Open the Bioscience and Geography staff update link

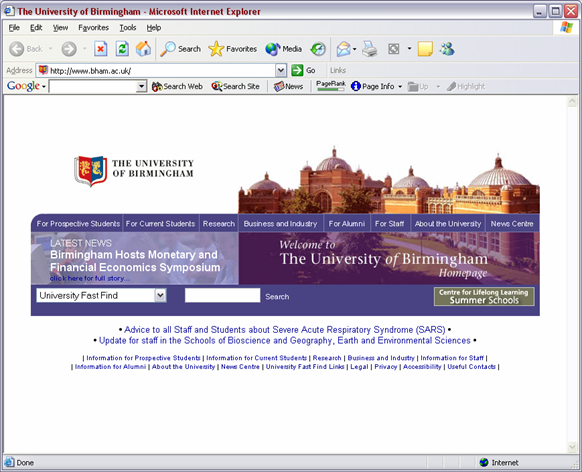(x=285, y=340)
